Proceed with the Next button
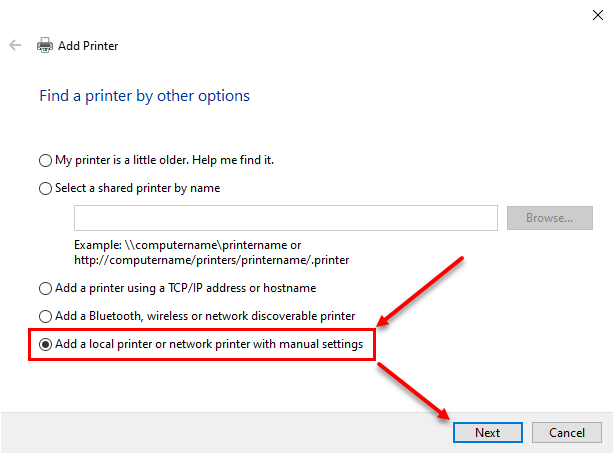Image resolution: width=614 pixels, height=454 pixels. 488,432
